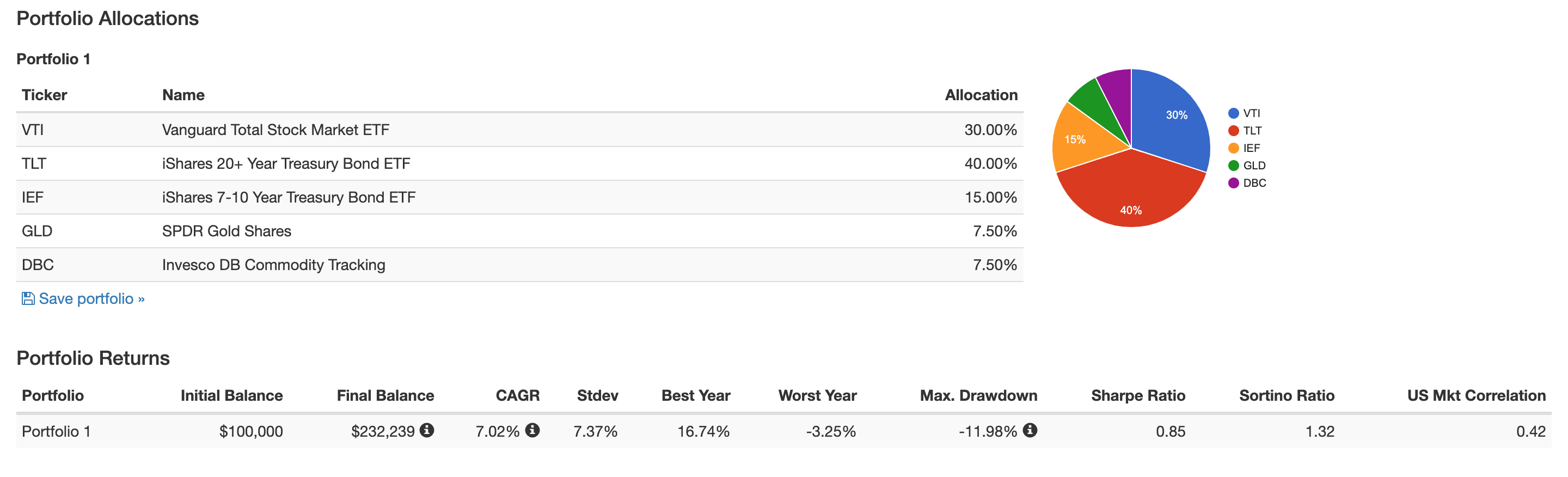Click the blue VTI legend dot
This screenshot has width=1568, height=477.
click(1234, 113)
